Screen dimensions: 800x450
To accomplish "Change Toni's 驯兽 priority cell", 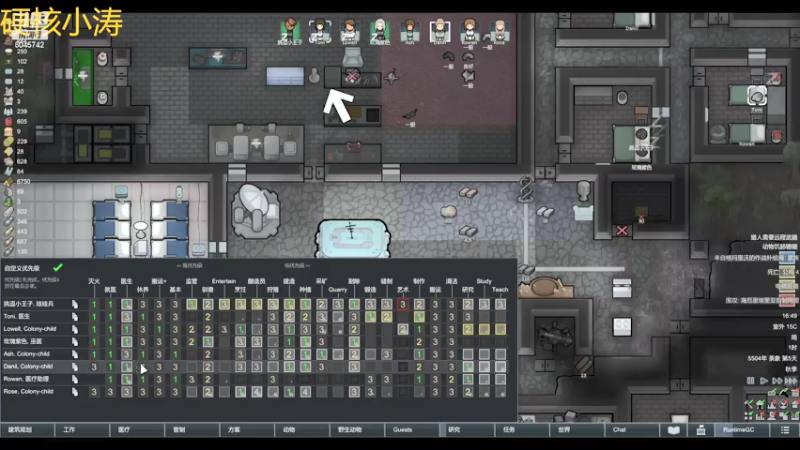I will click(208, 317).
